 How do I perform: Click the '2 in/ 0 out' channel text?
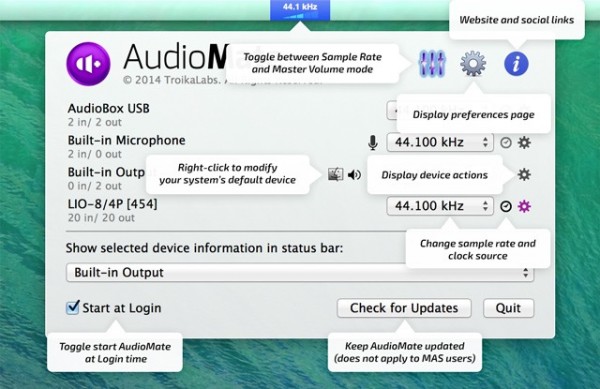point(95,154)
